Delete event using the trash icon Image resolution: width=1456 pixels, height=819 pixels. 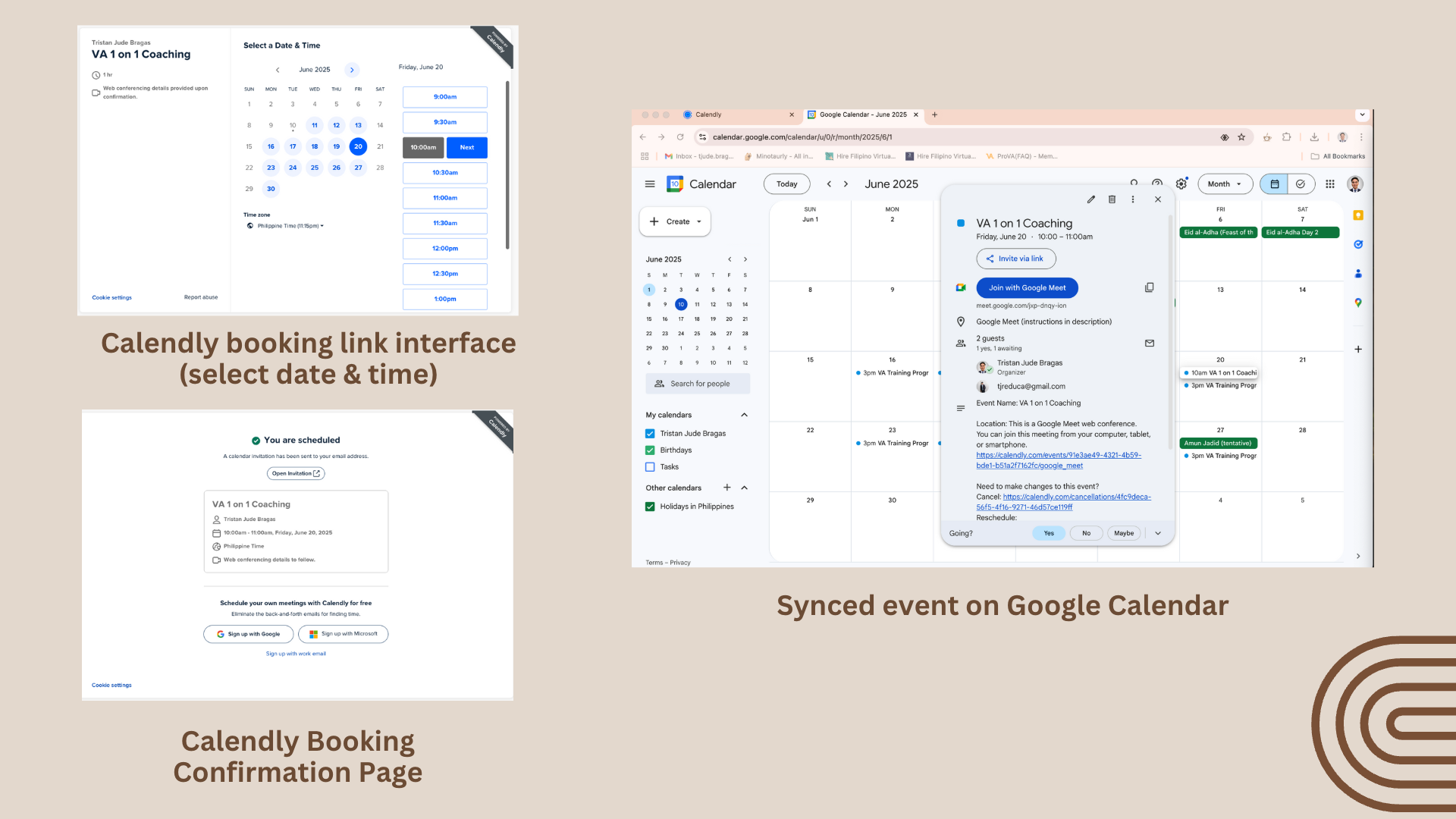point(1112,199)
